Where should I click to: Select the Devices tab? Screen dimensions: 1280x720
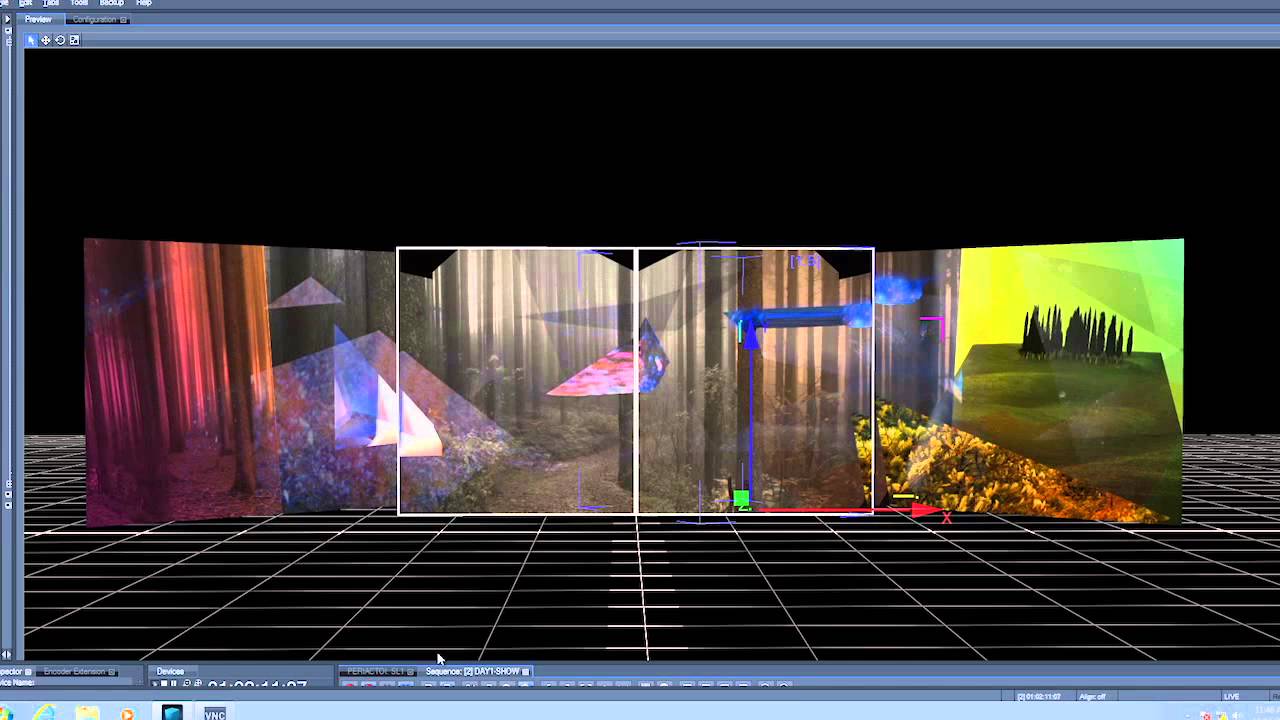(170, 672)
